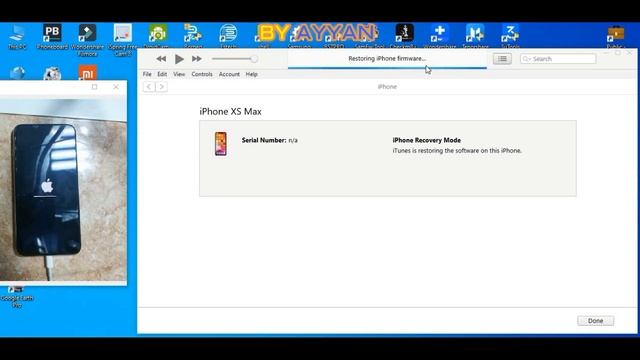The height and width of the screenshot is (360, 640).
Task: Open the Edit menu
Action: (162, 74)
